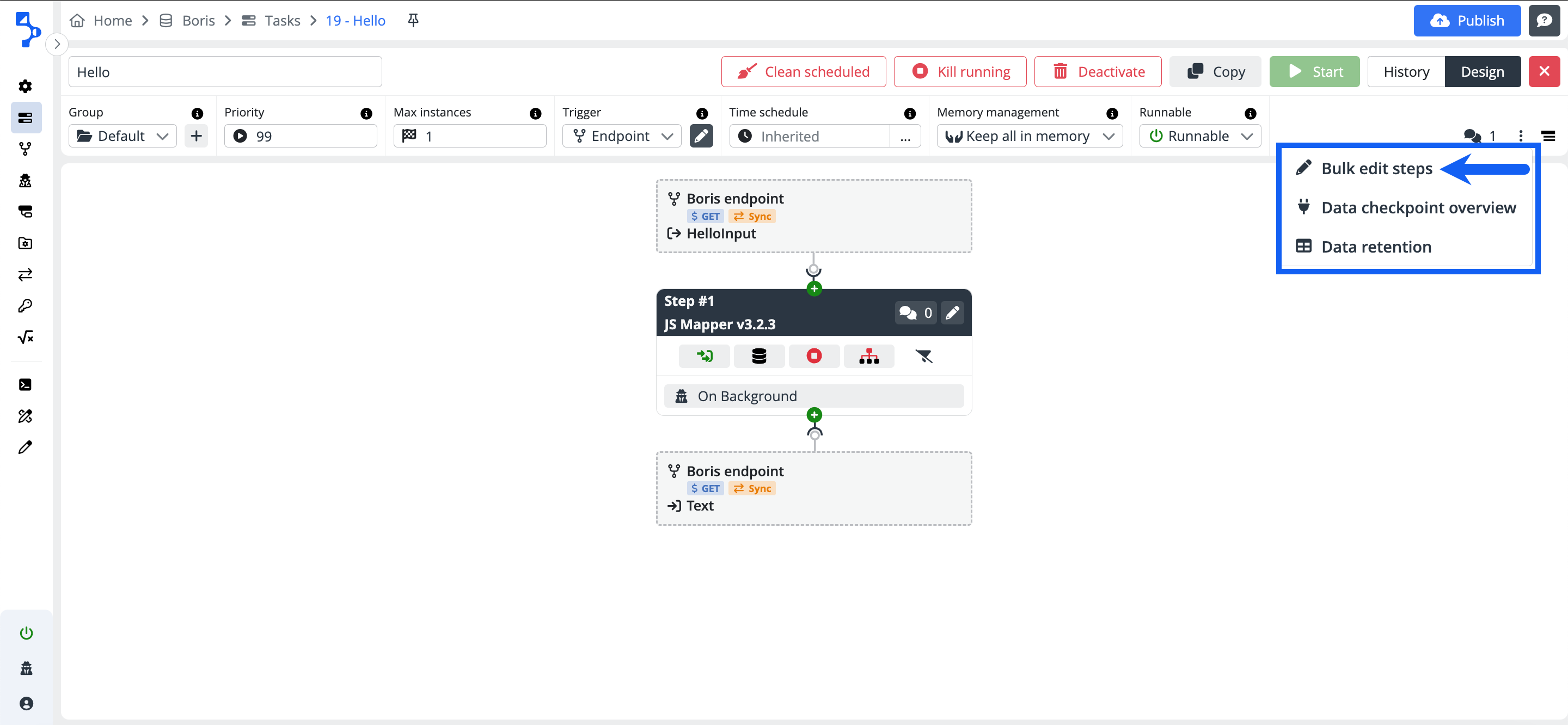
Task: Expand the Memory management dropdown
Action: (1030, 136)
